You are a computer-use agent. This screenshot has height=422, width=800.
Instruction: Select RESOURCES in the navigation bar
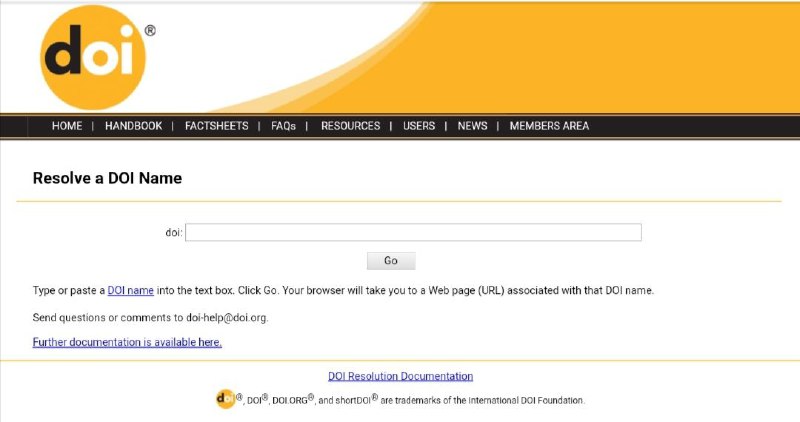(351, 126)
